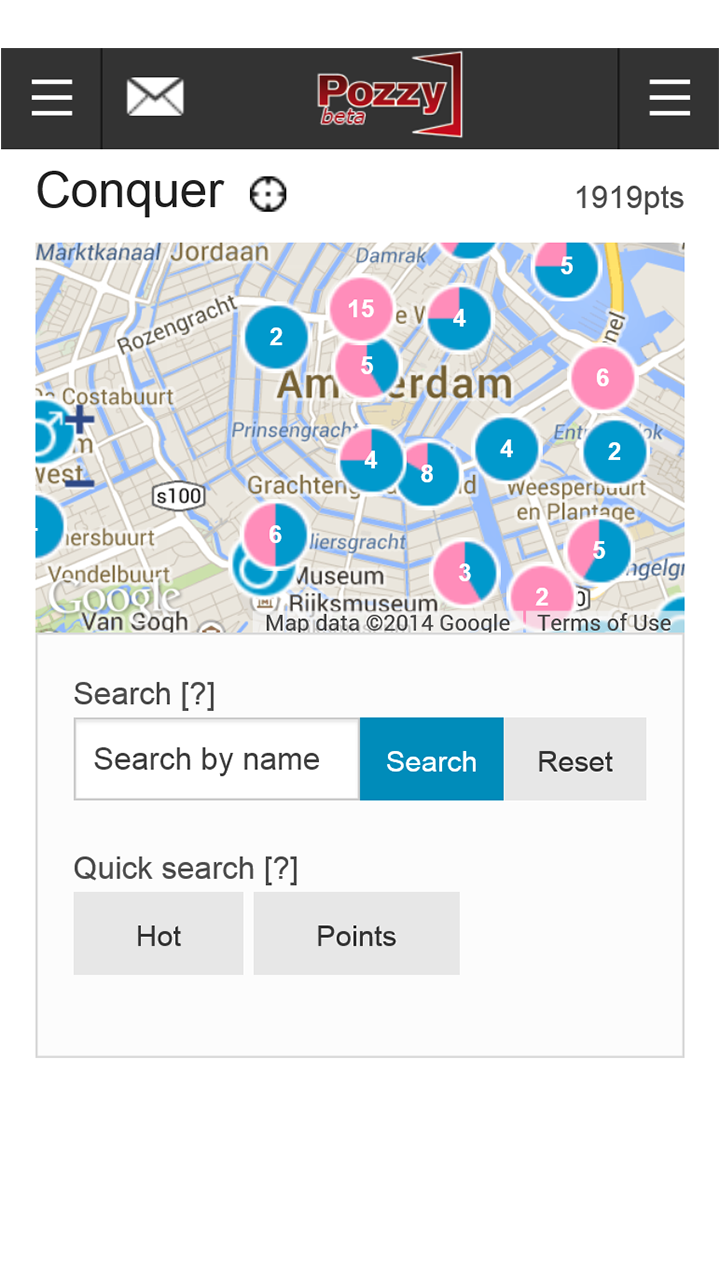Image resolution: width=720 pixels, height=1280 pixels.
Task: Zoom out the map with minus
Action: coord(79,484)
